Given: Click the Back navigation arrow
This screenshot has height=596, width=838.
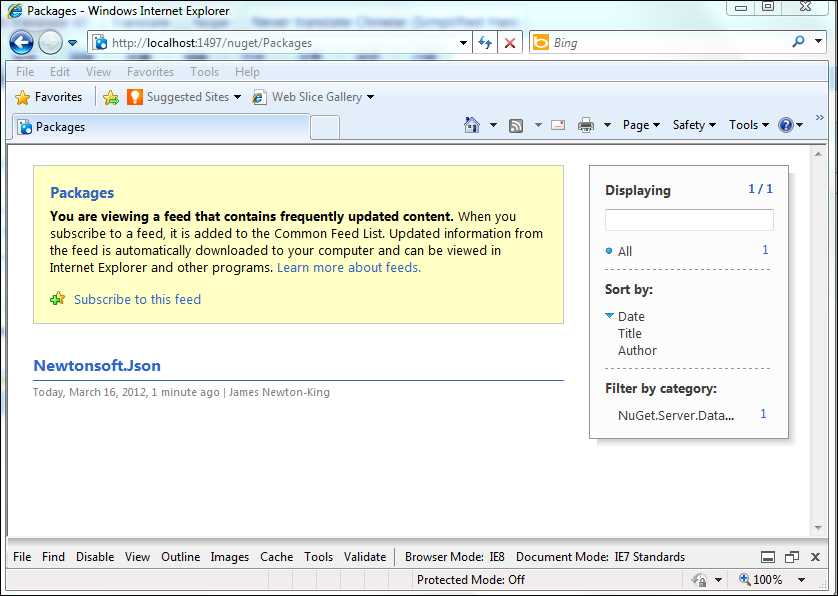Looking at the screenshot, I should tap(21, 43).
